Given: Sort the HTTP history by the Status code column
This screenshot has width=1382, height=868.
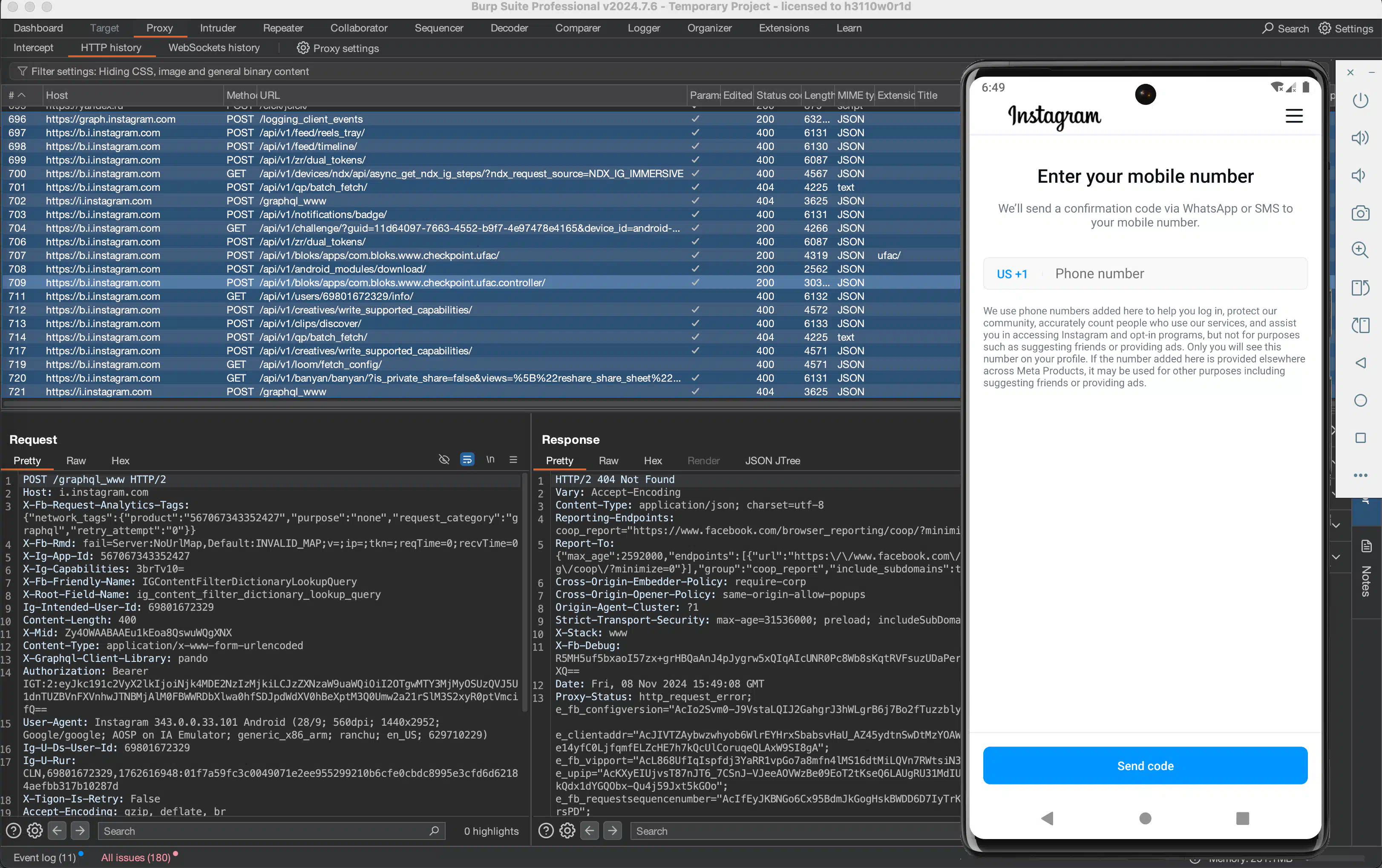Looking at the screenshot, I should (x=777, y=95).
